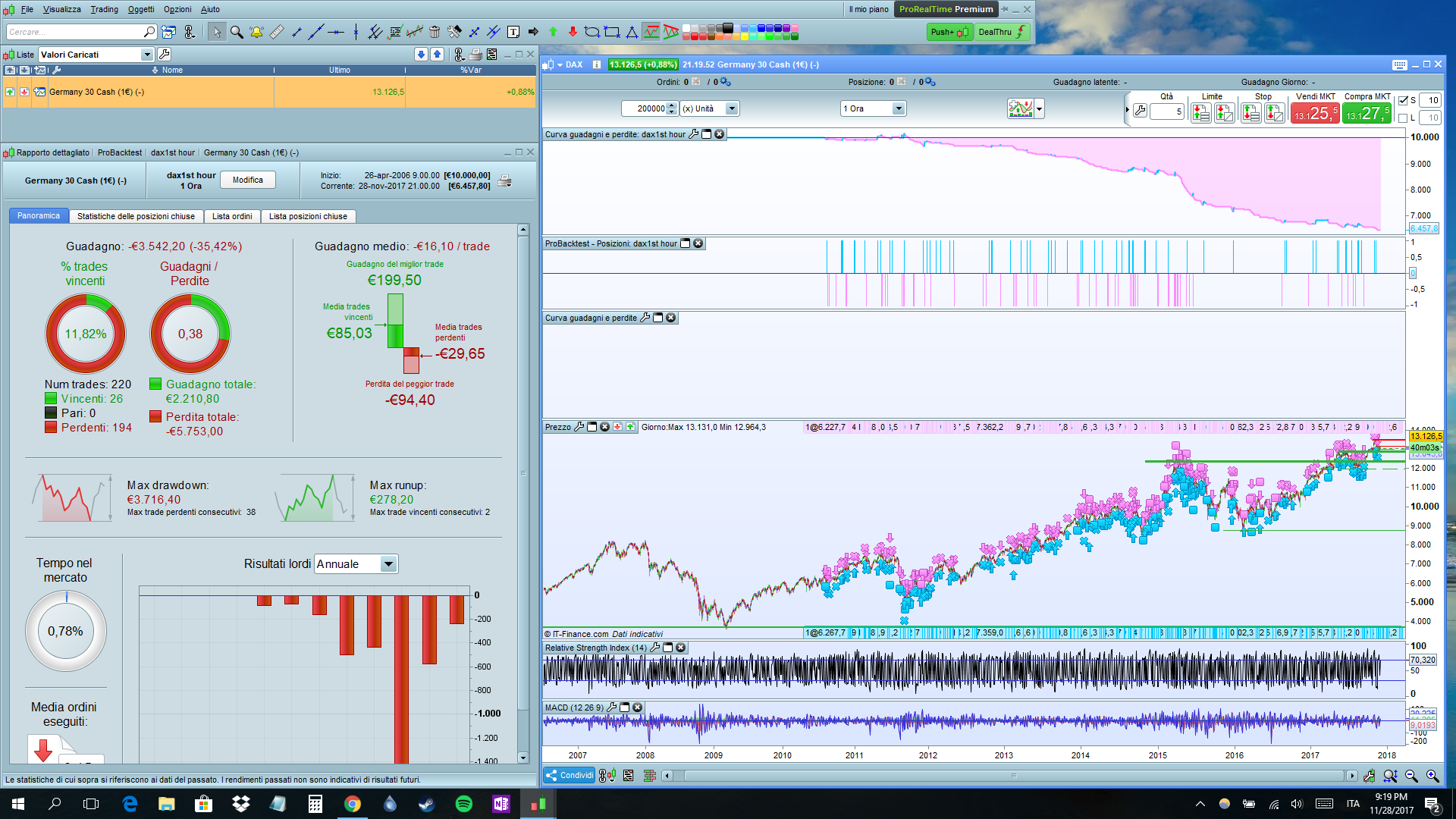Screen dimensions: 1456x819
Task: Toggle the Push+ button
Action: [949, 32]
